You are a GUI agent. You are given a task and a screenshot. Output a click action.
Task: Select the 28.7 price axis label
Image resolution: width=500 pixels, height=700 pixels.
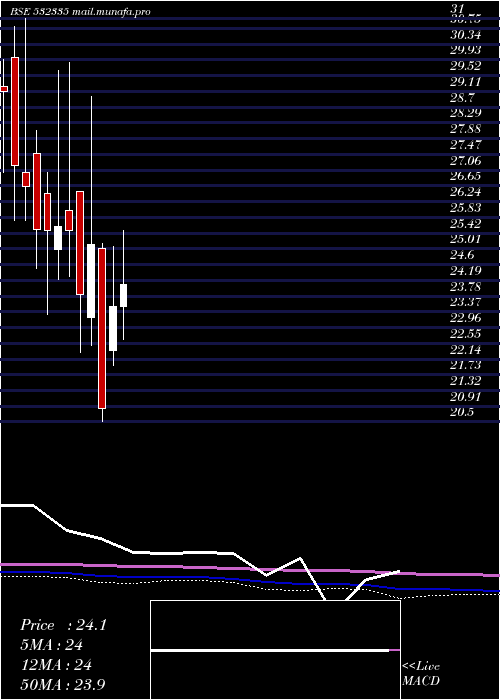click(x=462, y=98)
